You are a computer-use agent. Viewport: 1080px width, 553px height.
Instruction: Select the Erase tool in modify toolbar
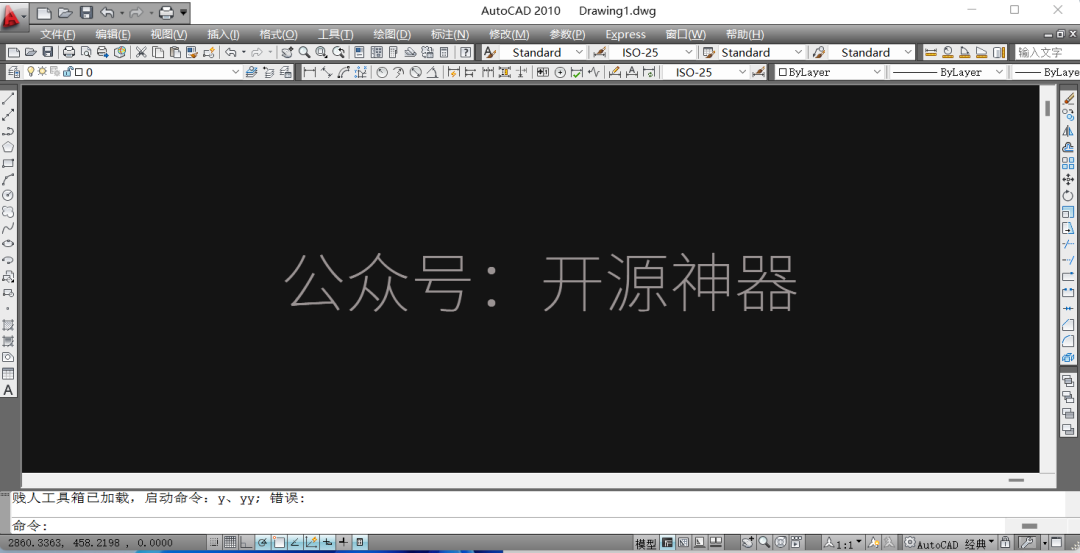point(1068,100)
